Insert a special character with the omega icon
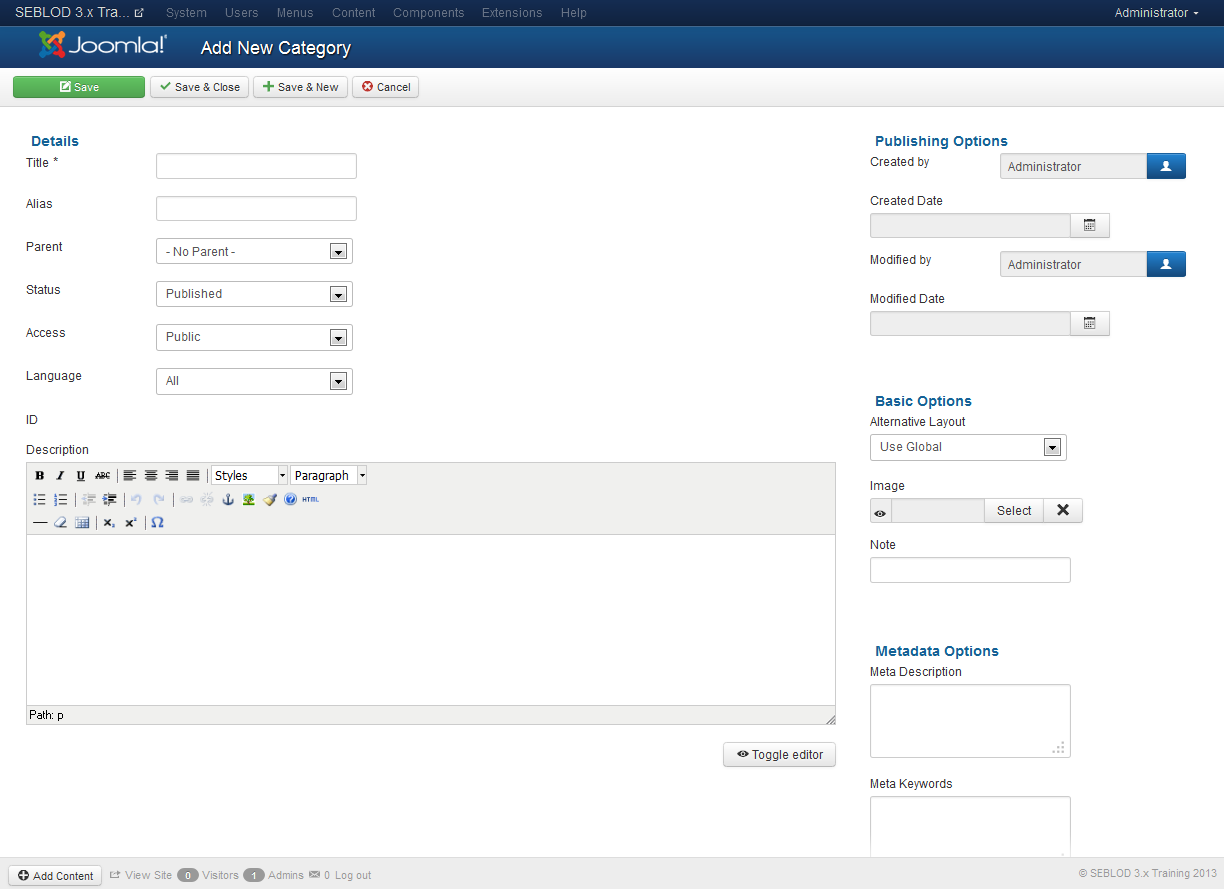The width and height of the screenshot is (1224, 889). coord(157,522)
